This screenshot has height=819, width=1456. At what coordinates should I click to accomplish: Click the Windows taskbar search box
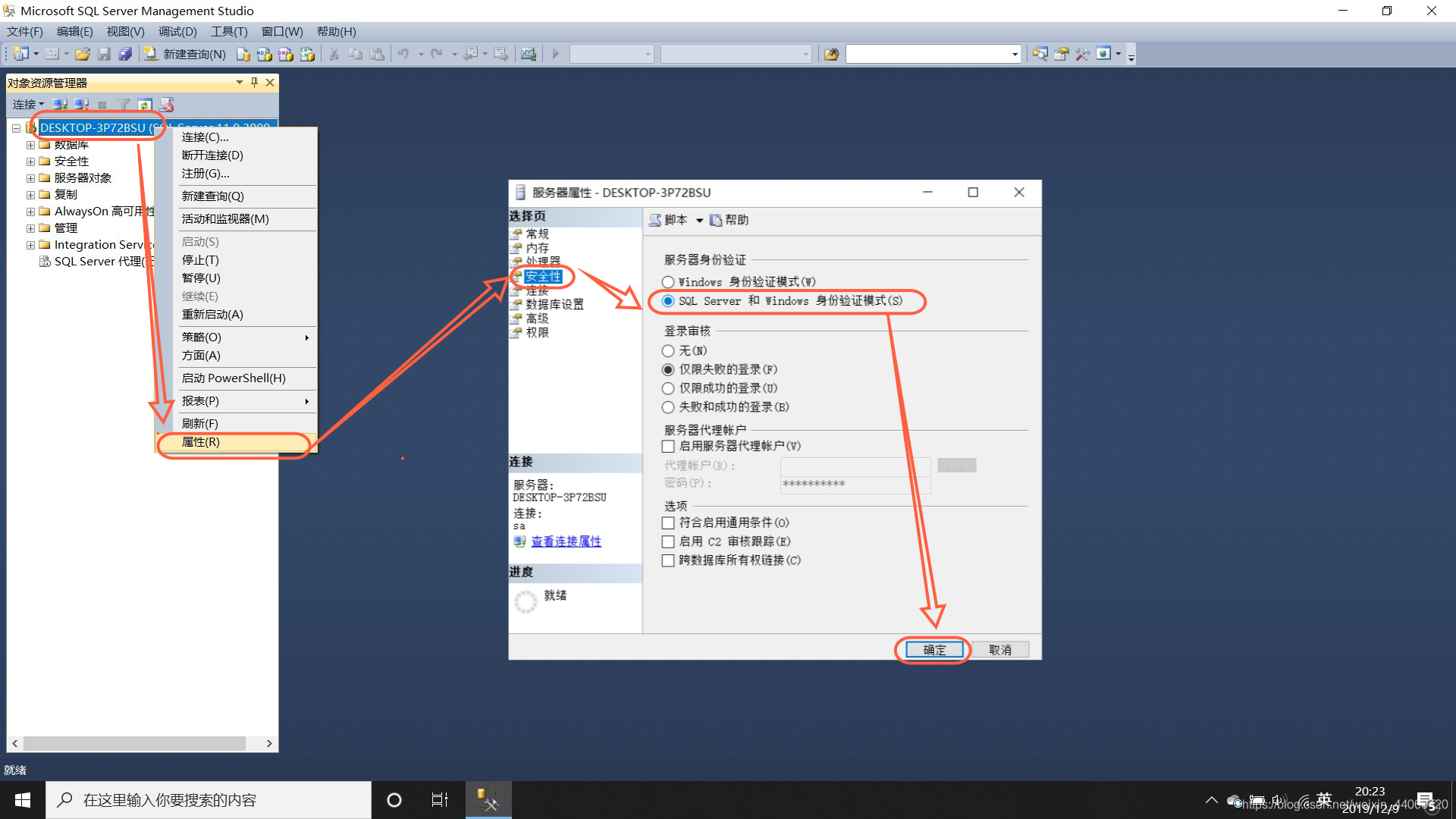pos(209,800)
